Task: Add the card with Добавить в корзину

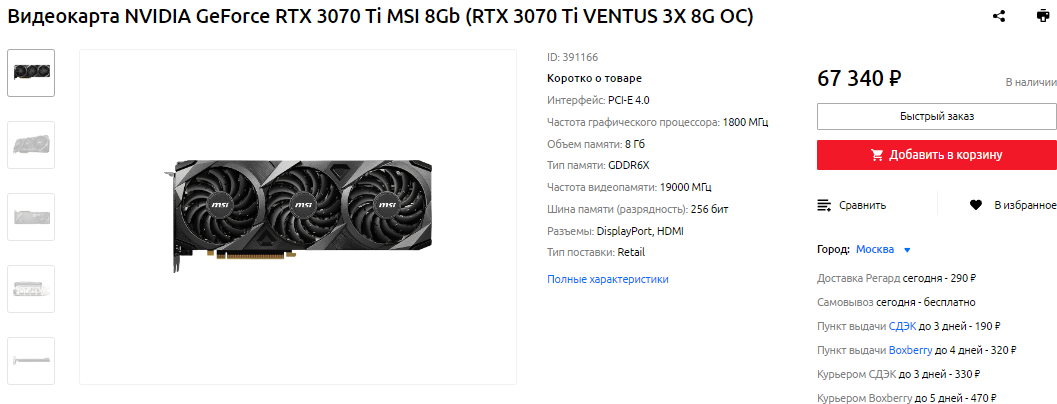Action: [937, 155]
